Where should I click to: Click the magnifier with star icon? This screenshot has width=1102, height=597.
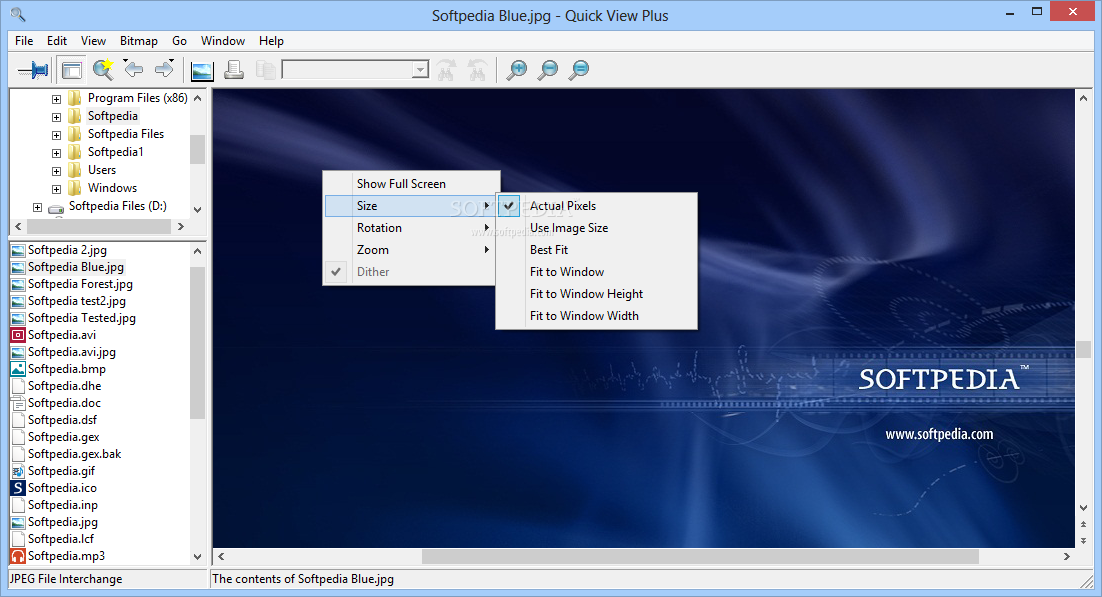[x=103, y=69]
